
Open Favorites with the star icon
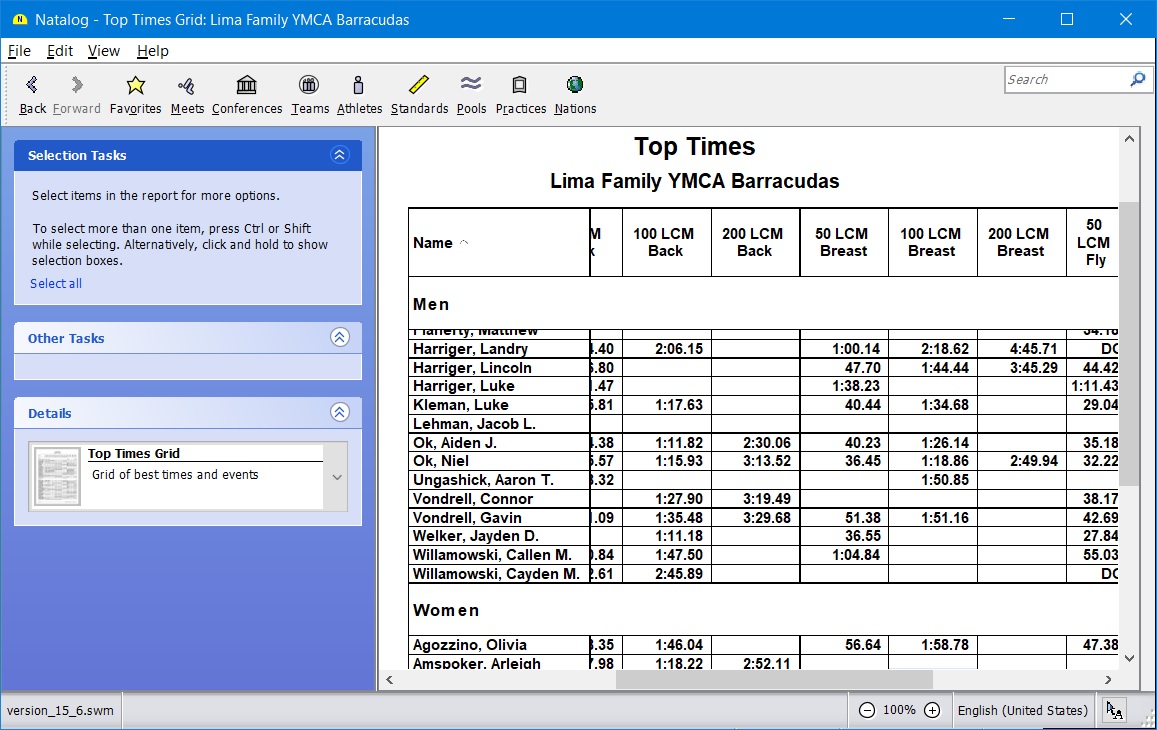[x=136, y=86]
